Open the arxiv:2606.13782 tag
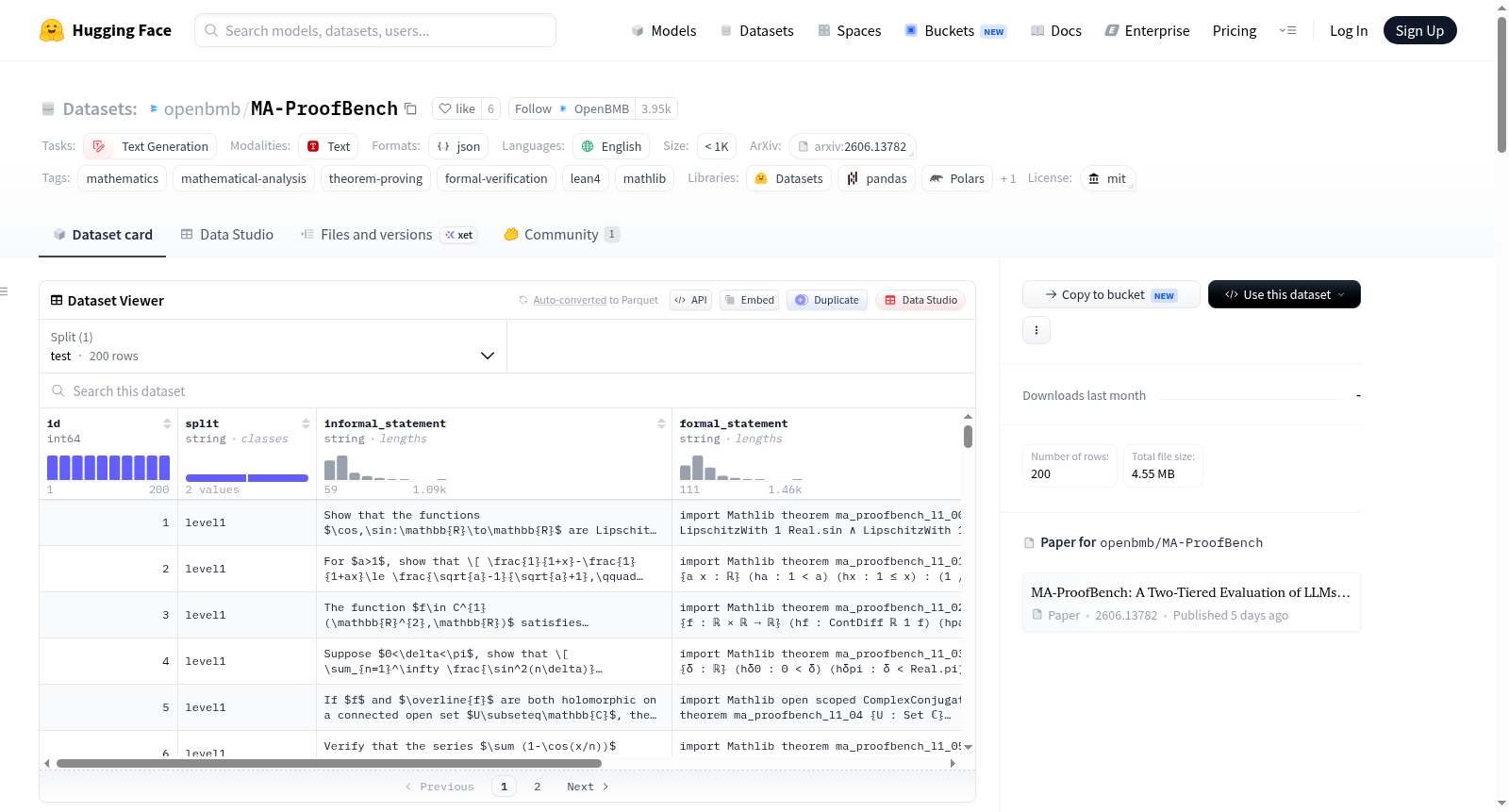Screen dimensions: 1509x812 pyautogui.click(x=853, y=146)
